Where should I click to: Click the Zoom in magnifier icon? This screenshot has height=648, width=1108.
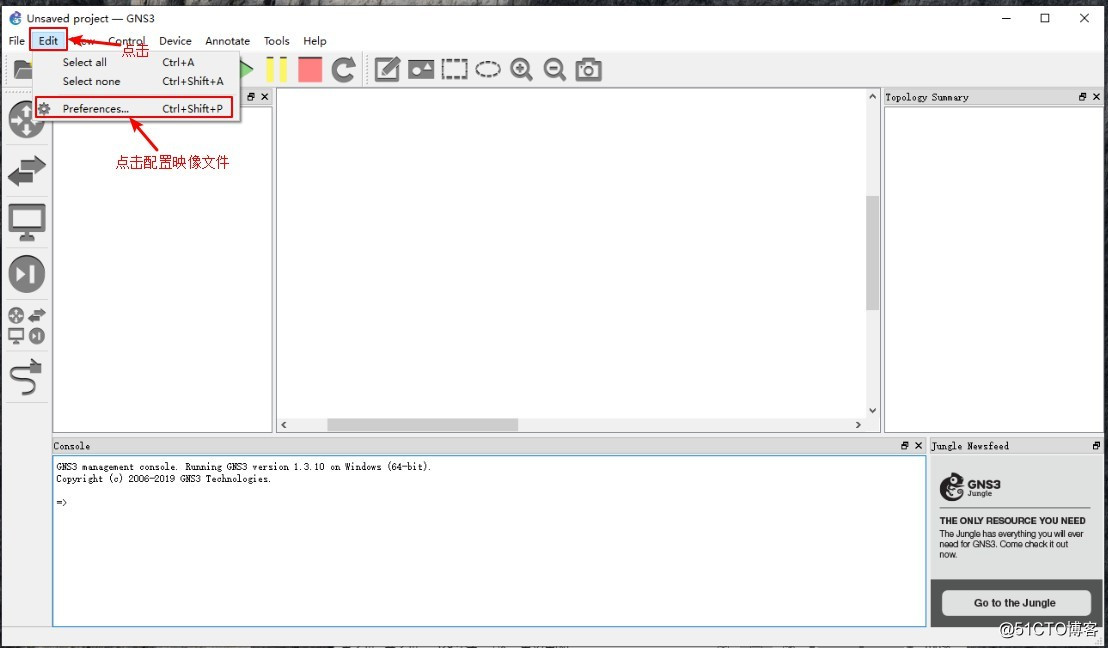[x=521, y=69]
